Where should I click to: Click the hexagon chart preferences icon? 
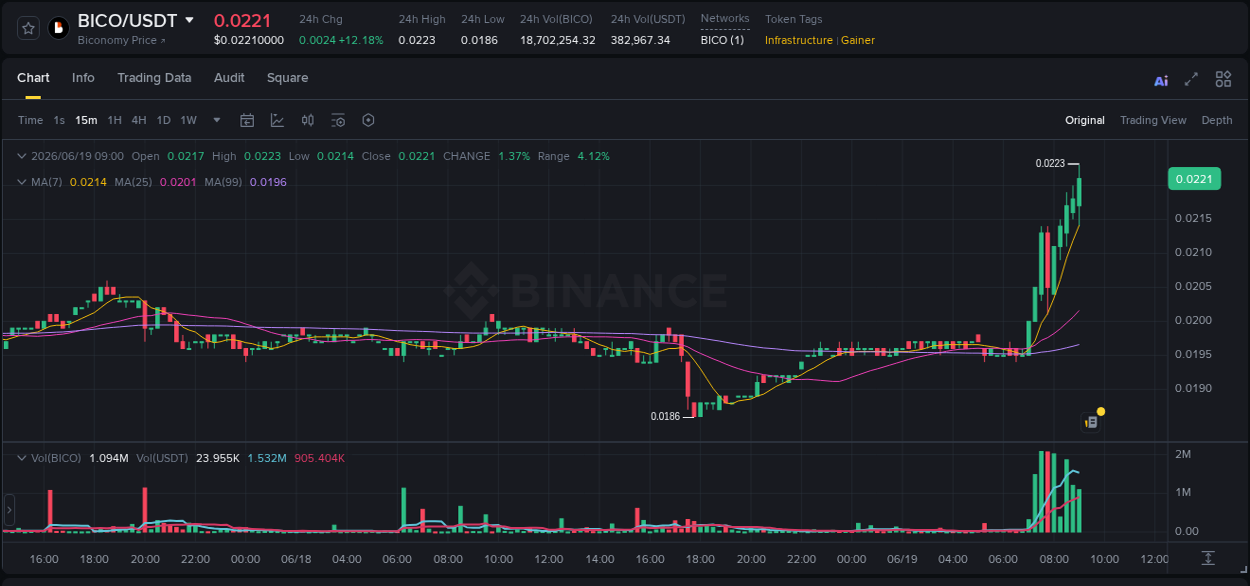368,120
